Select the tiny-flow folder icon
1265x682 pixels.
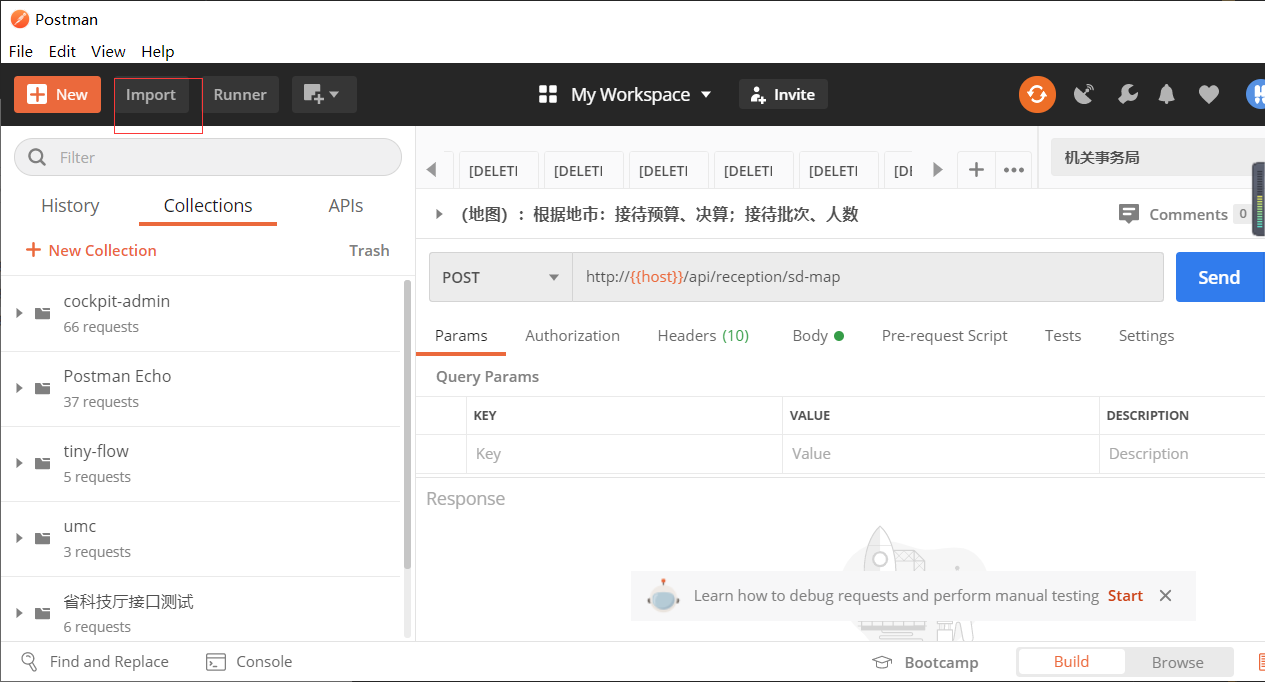click(x=43, y=463)
